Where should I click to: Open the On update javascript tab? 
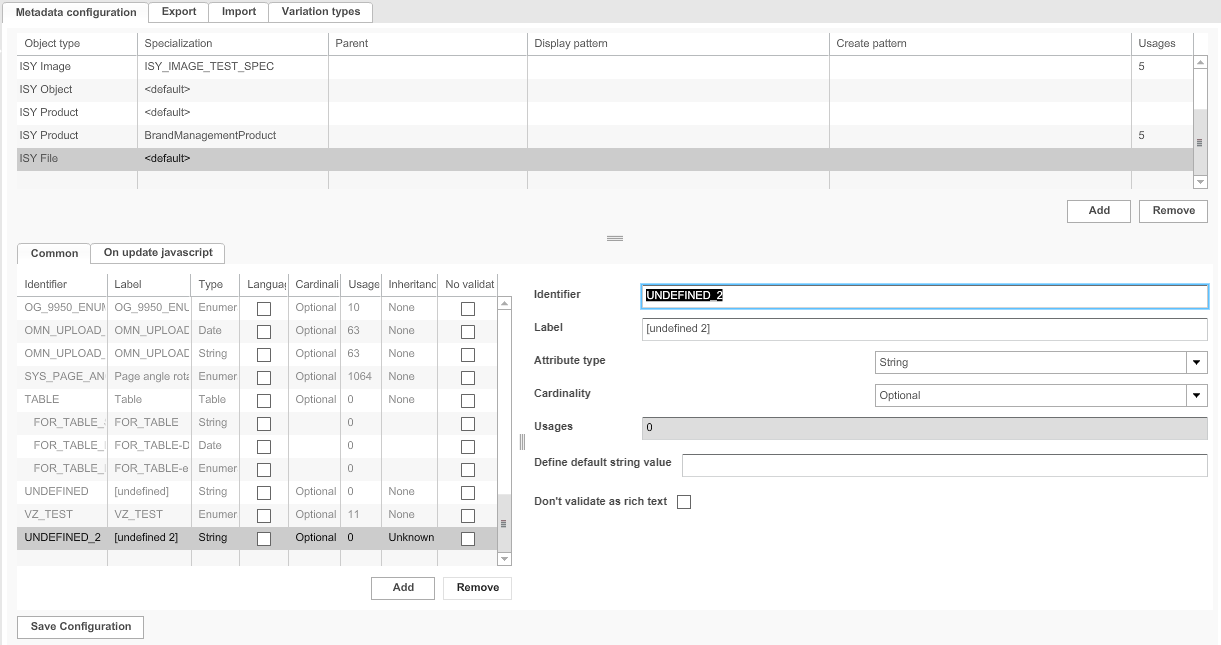[157, 253]
